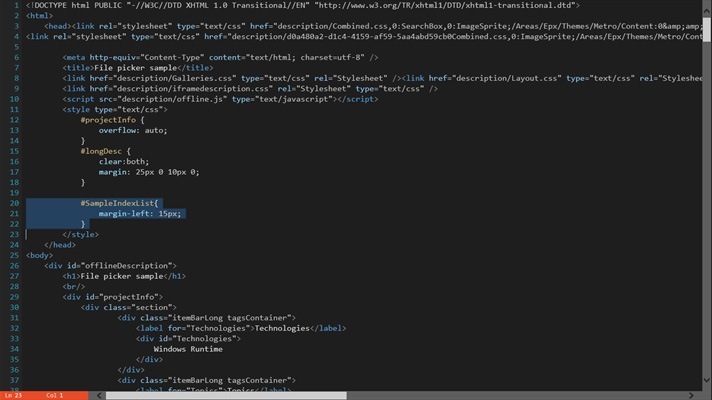Viewport: 712px width, 400px height.
Task: Click the '#projectInfo' CSS selector
Action: pyautogui.click(x=108, y=120)
